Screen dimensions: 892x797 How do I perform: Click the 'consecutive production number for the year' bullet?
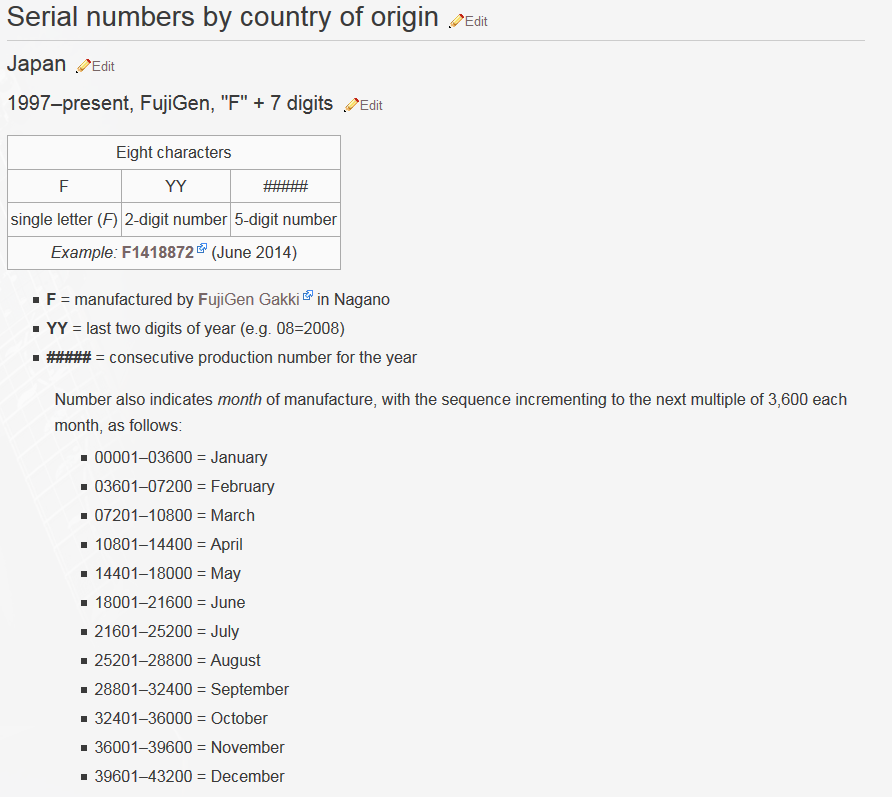pos(232,357)
